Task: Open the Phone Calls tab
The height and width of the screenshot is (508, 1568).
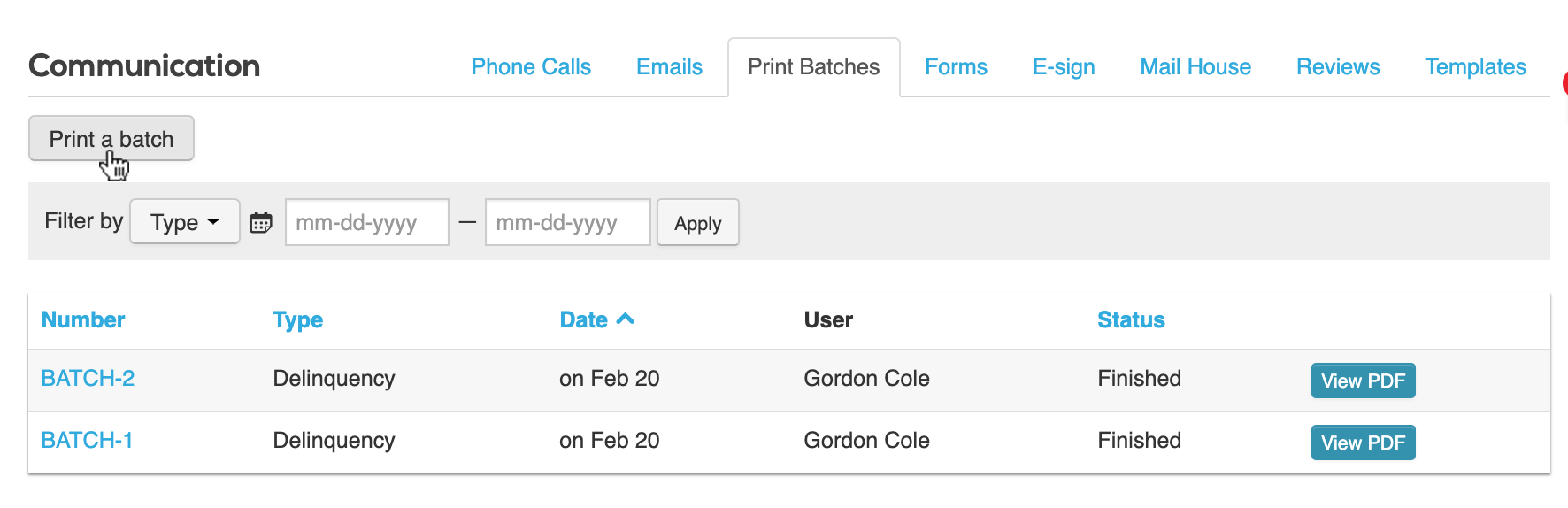Action: point(531,67)
